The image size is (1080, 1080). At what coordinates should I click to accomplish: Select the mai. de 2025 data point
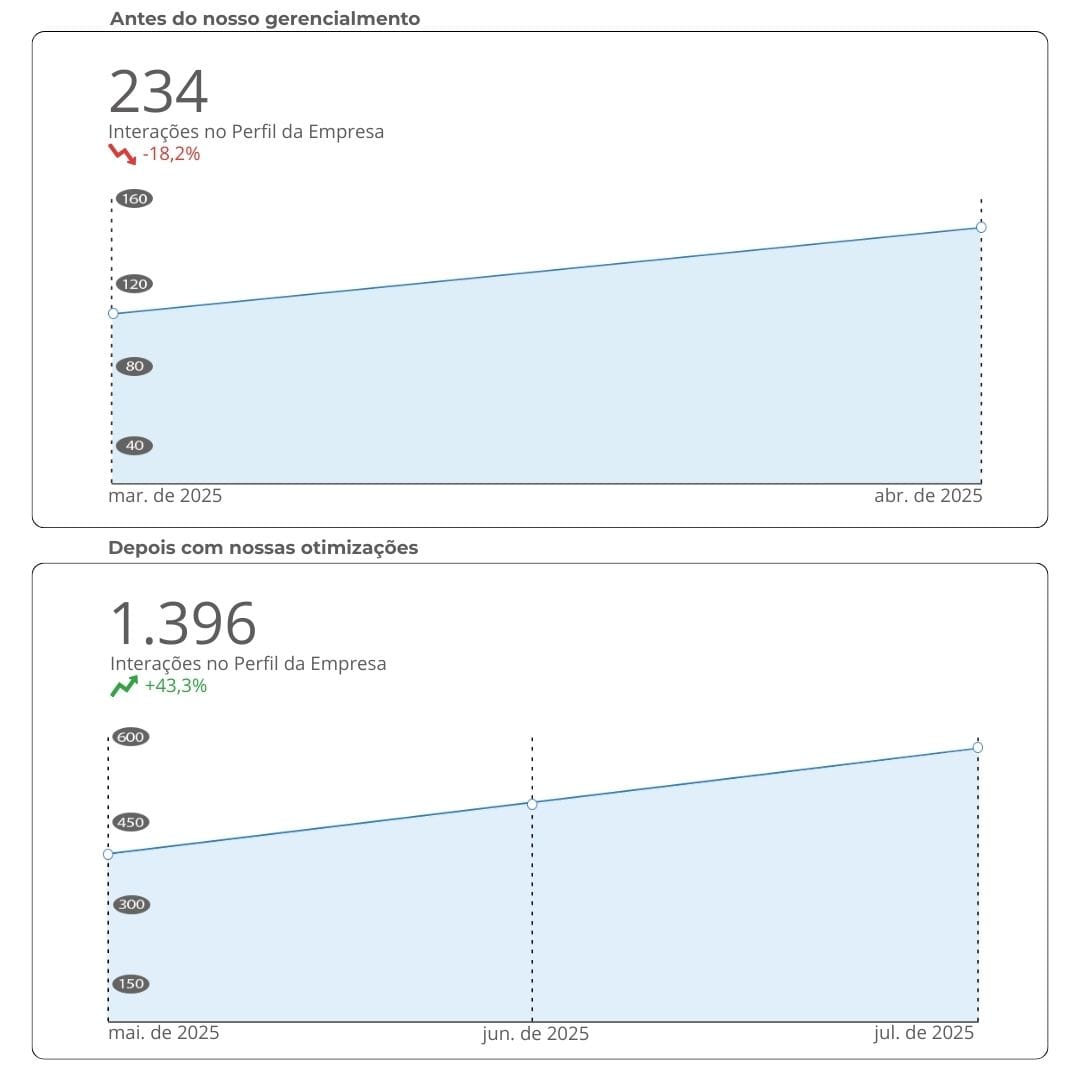[108, 854]
